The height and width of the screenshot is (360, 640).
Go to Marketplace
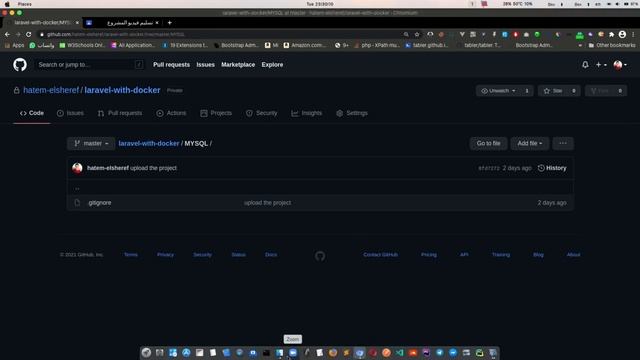pyautogui.click(x=238, y=64)
